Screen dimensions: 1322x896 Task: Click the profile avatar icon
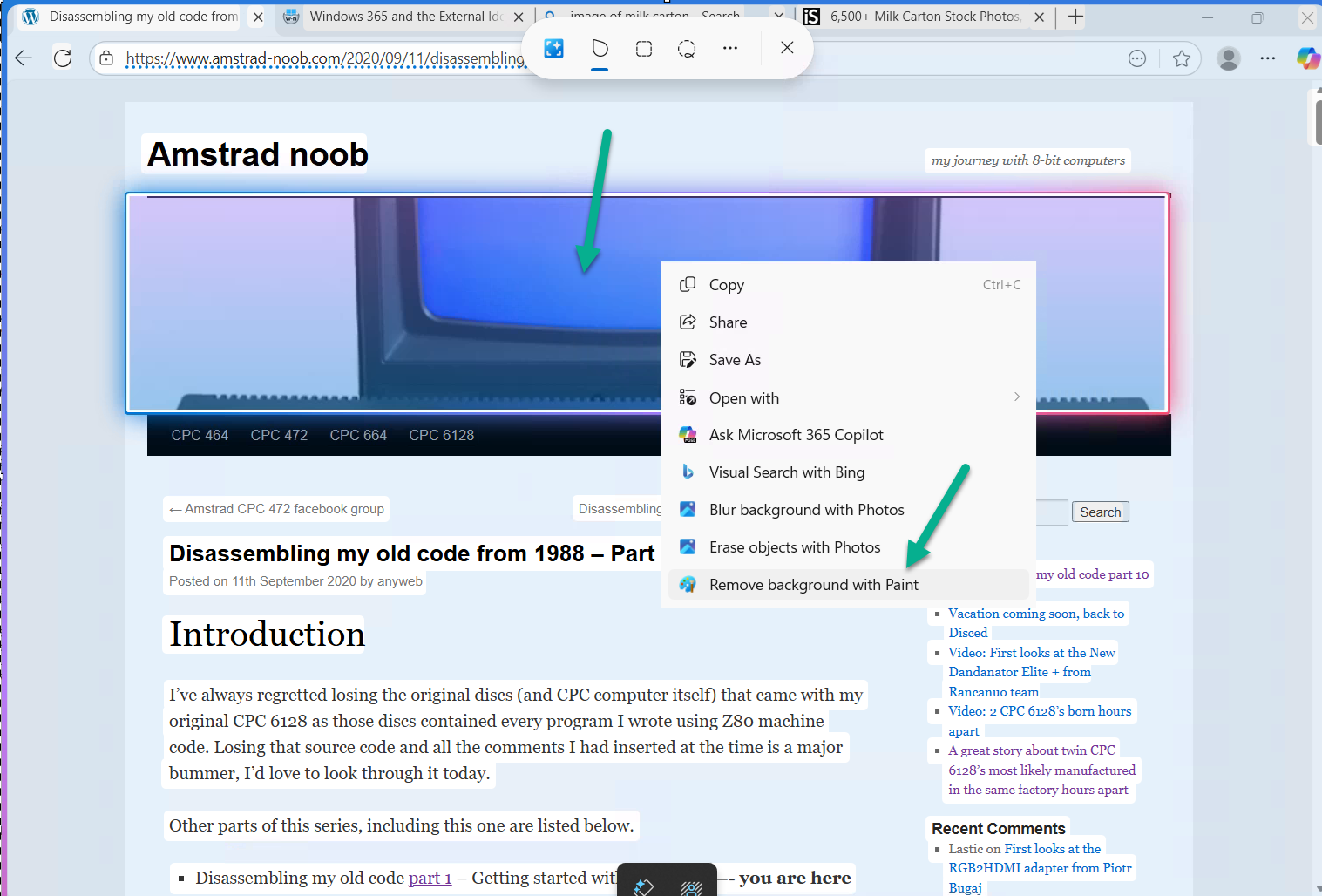(1228, 58)
